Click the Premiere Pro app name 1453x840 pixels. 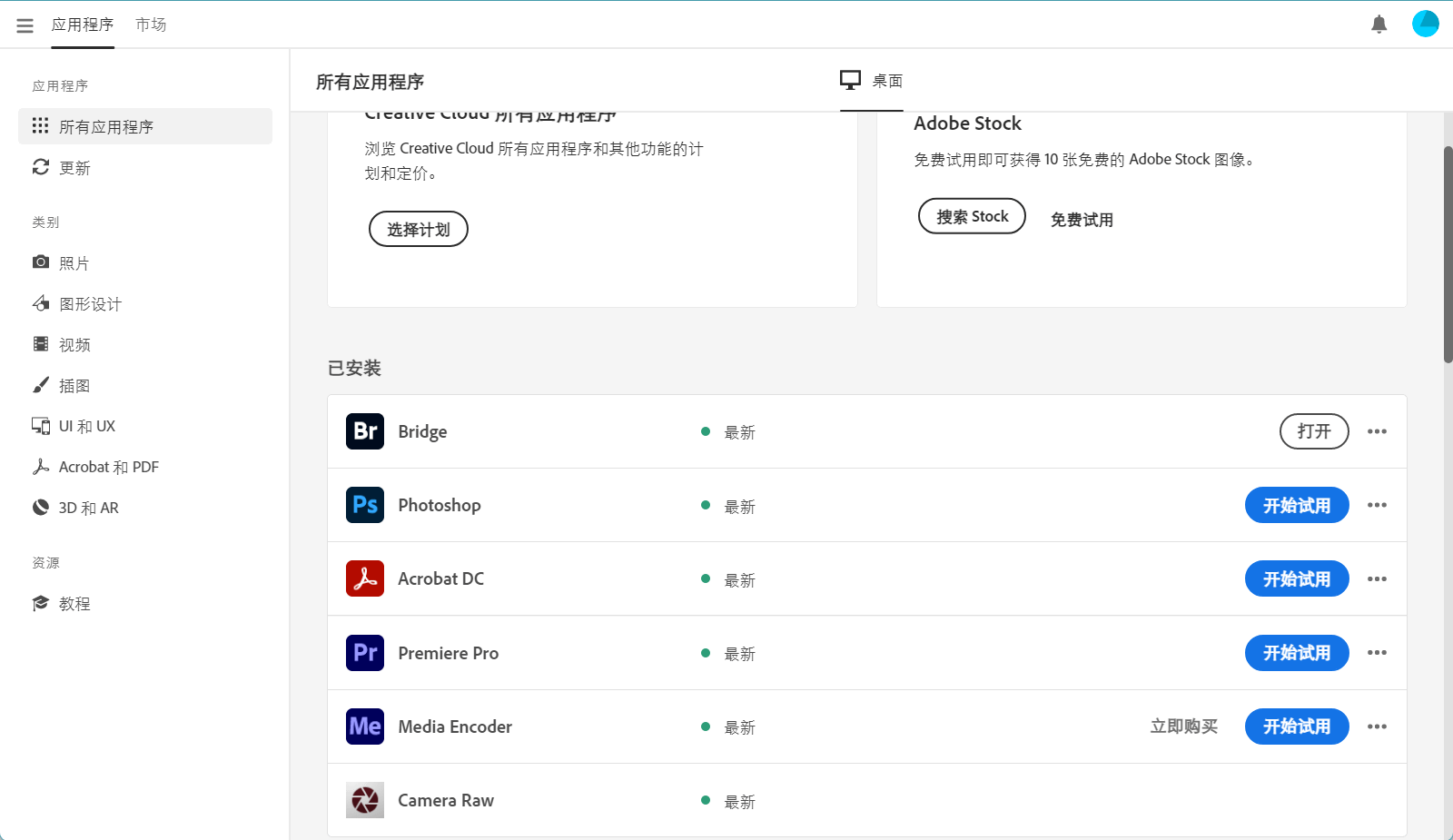click(448, 653)
